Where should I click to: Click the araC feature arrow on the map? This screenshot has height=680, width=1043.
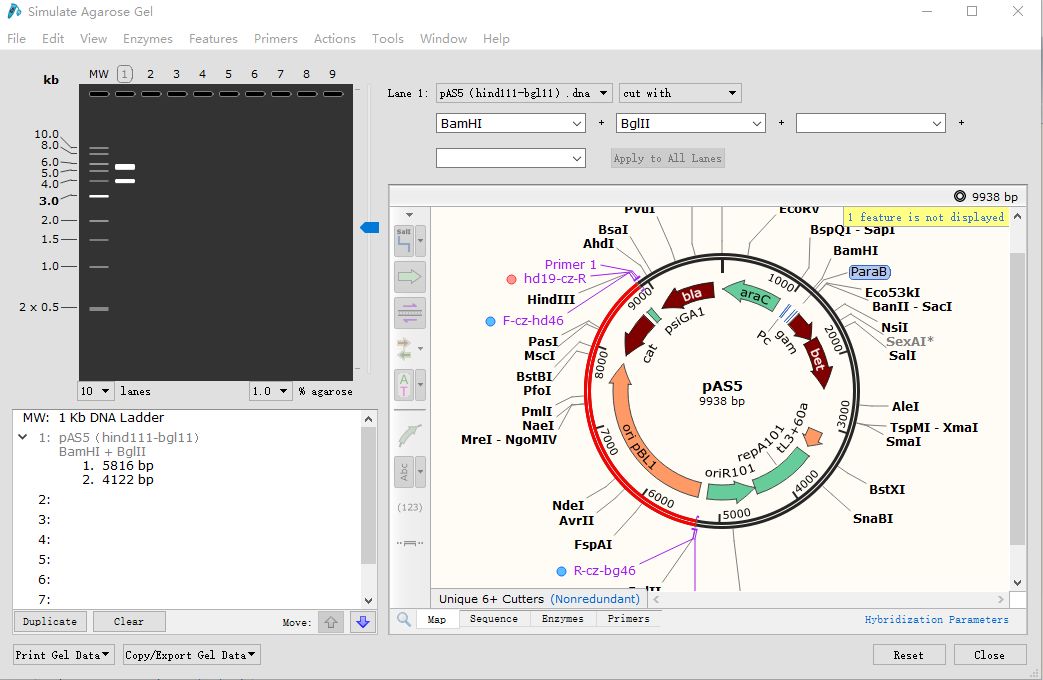pos(750,294)
